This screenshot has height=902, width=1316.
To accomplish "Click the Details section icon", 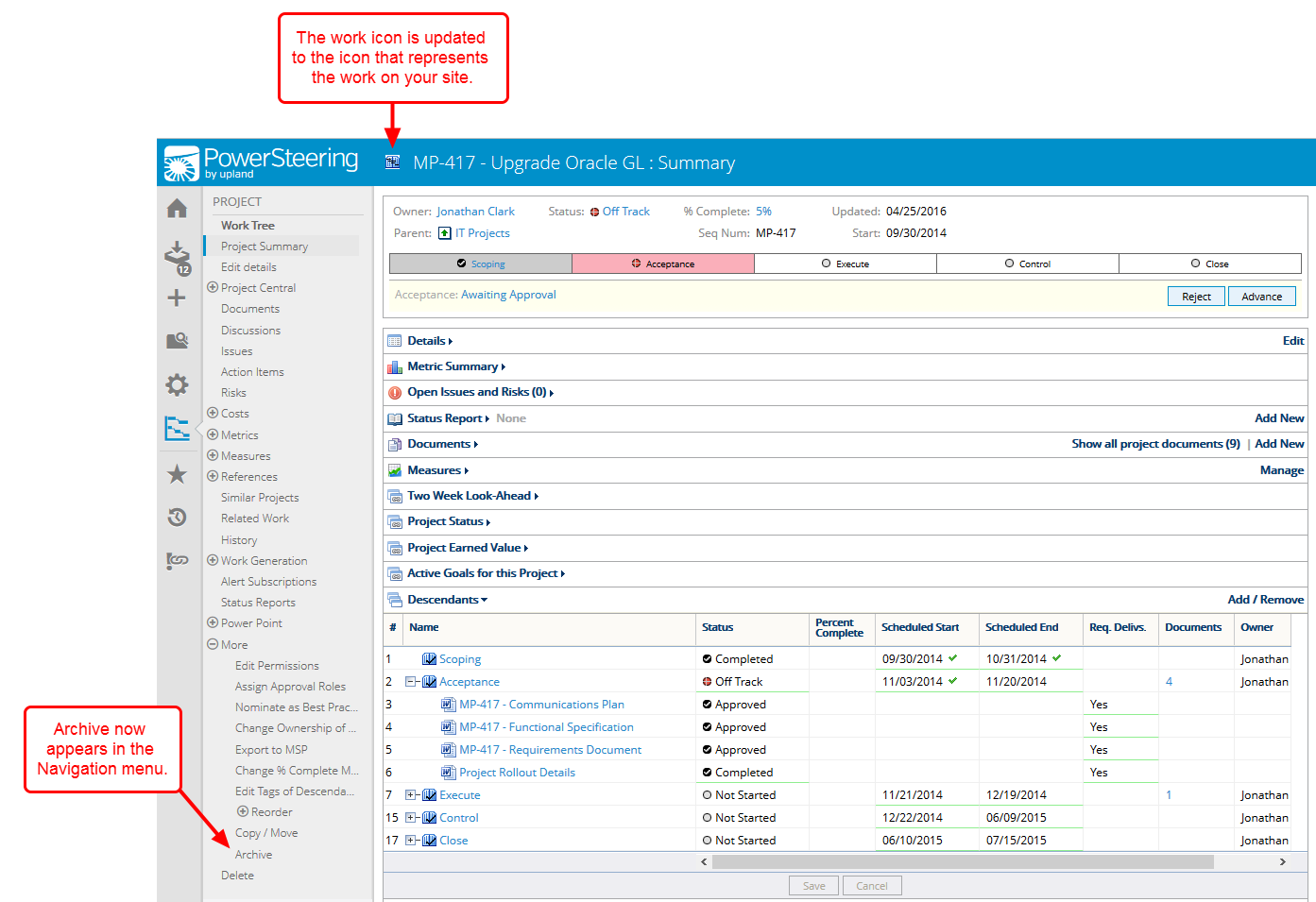I will coord(395,341).
